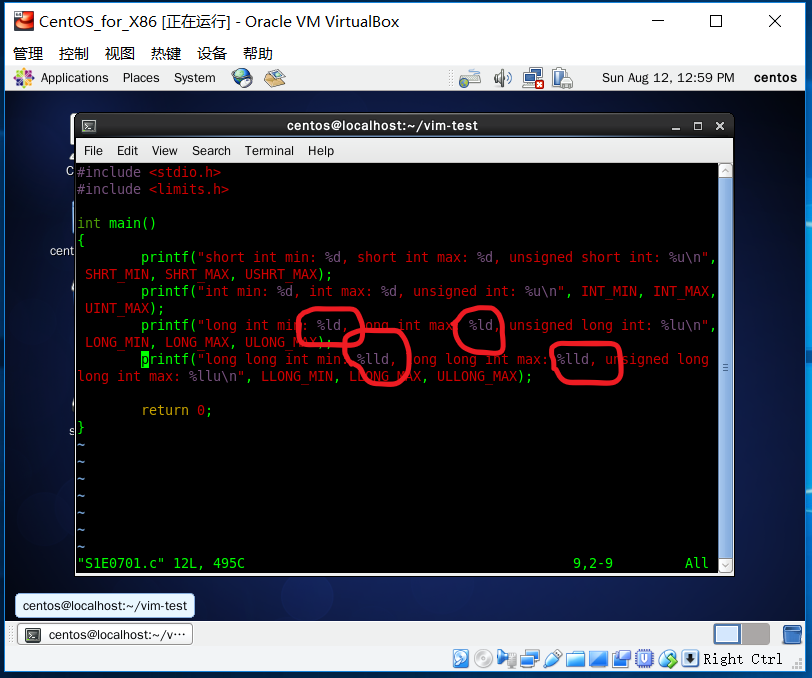Click terminal scrollbar down arrow
812x678 pixels.
pos(726,565)
